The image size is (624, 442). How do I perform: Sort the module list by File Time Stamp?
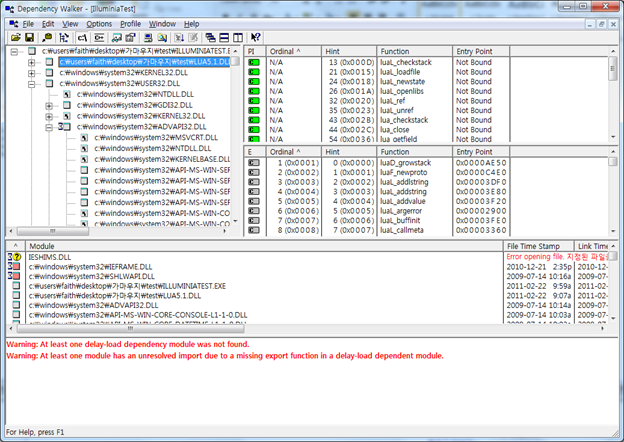click(x=538, y=246)
